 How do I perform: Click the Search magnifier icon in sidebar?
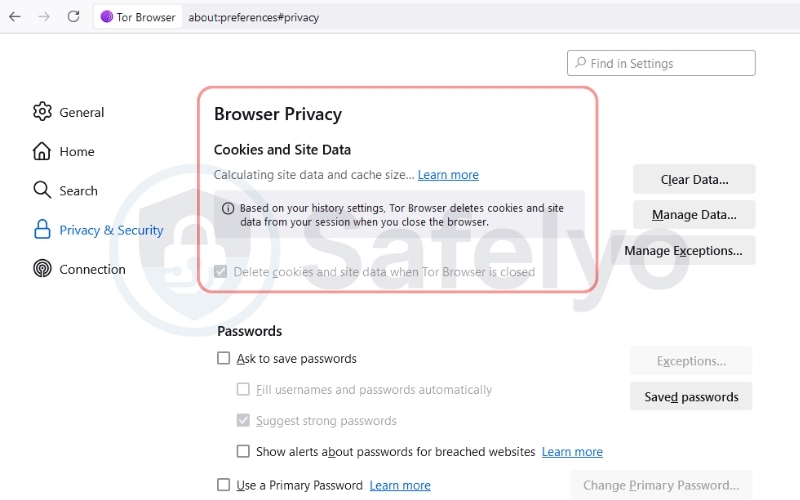42,190
